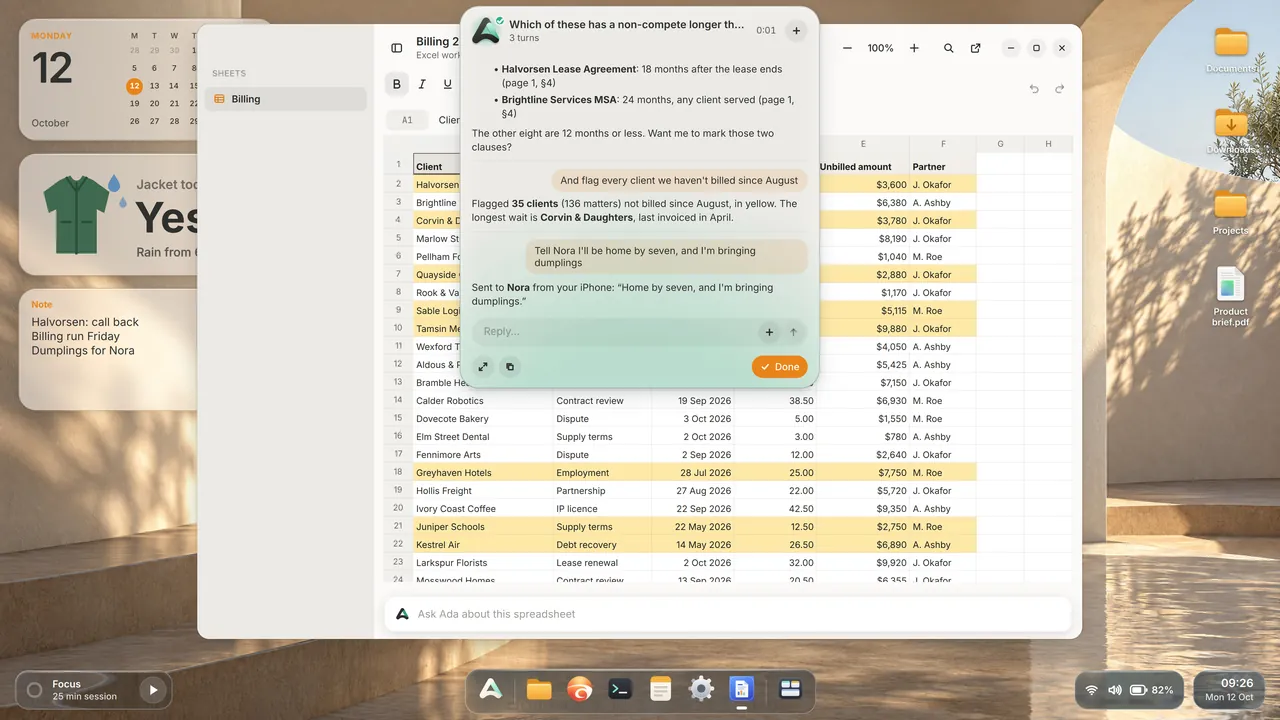Click the Greyhaven Hotels client cell

click(482, 473)
